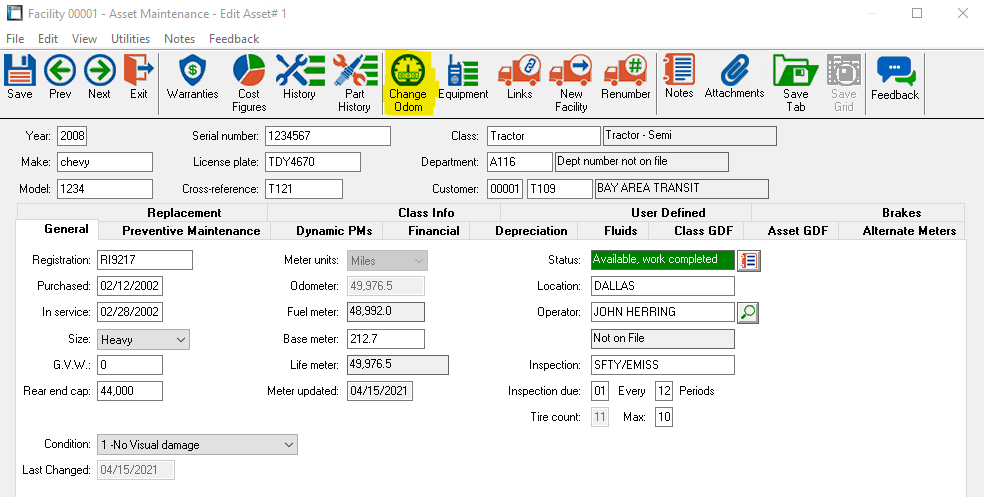Open the Utilities menu
This screenshot has height=497, width=984.
click(x=130, y=39)
